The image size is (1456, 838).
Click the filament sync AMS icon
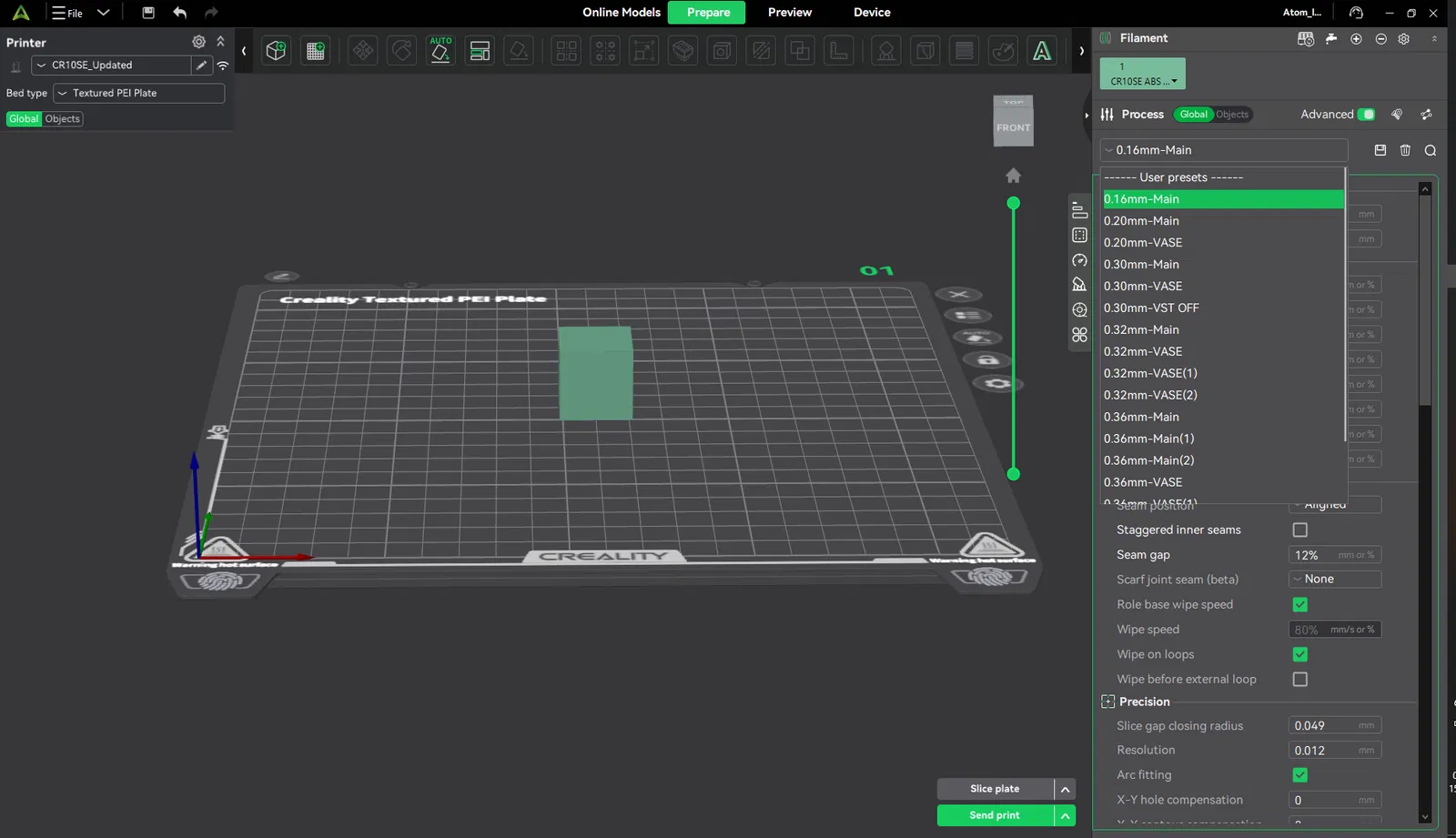point(1306,38)
